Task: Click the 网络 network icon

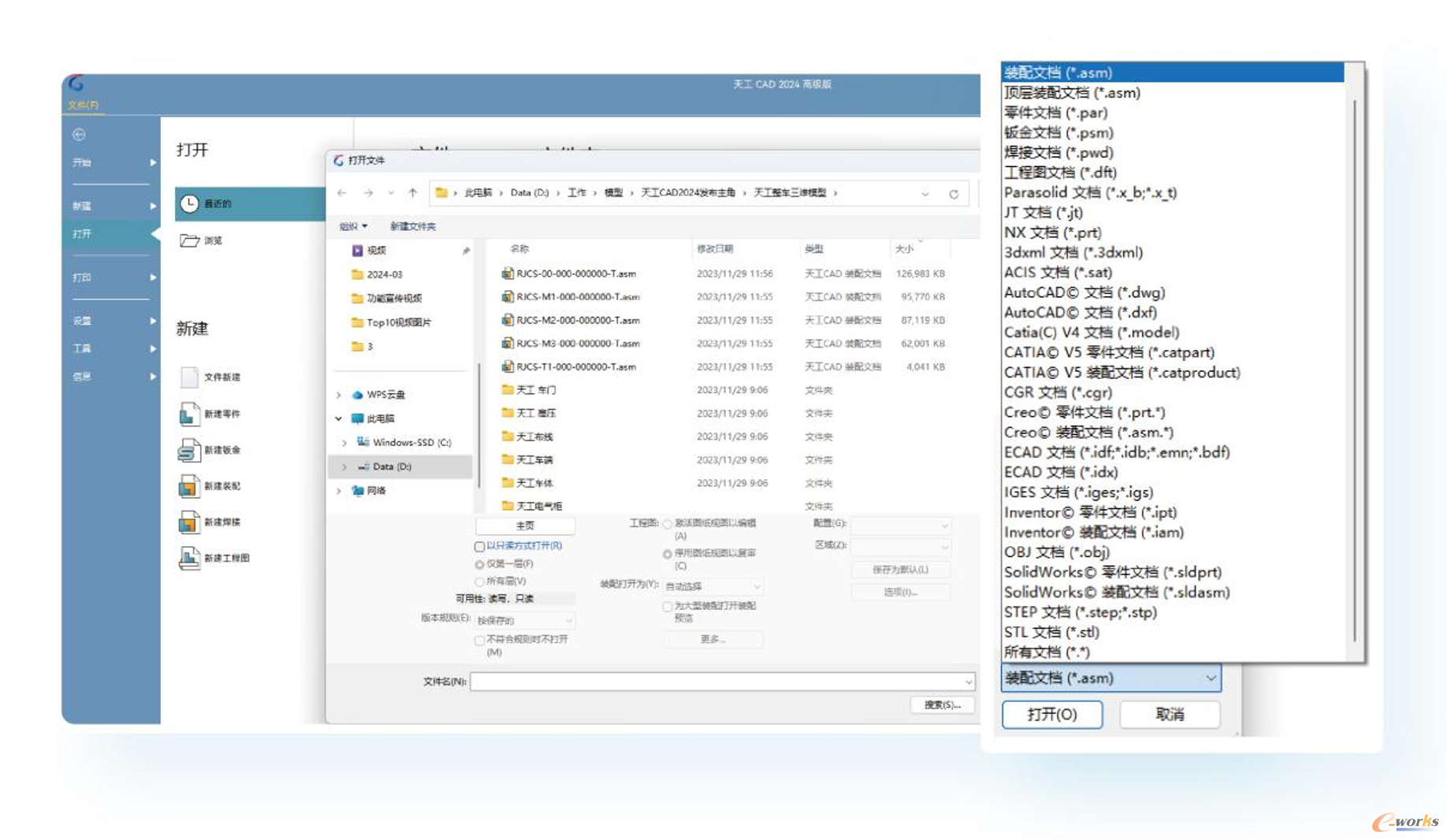Action: [357, 490]
